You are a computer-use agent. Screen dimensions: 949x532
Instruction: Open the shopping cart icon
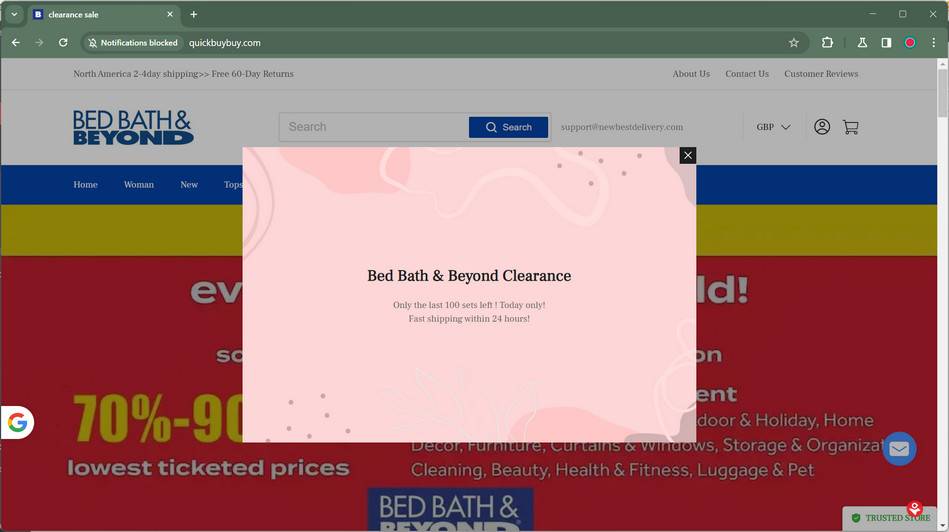pyautogui.click(x=850, y=127)
